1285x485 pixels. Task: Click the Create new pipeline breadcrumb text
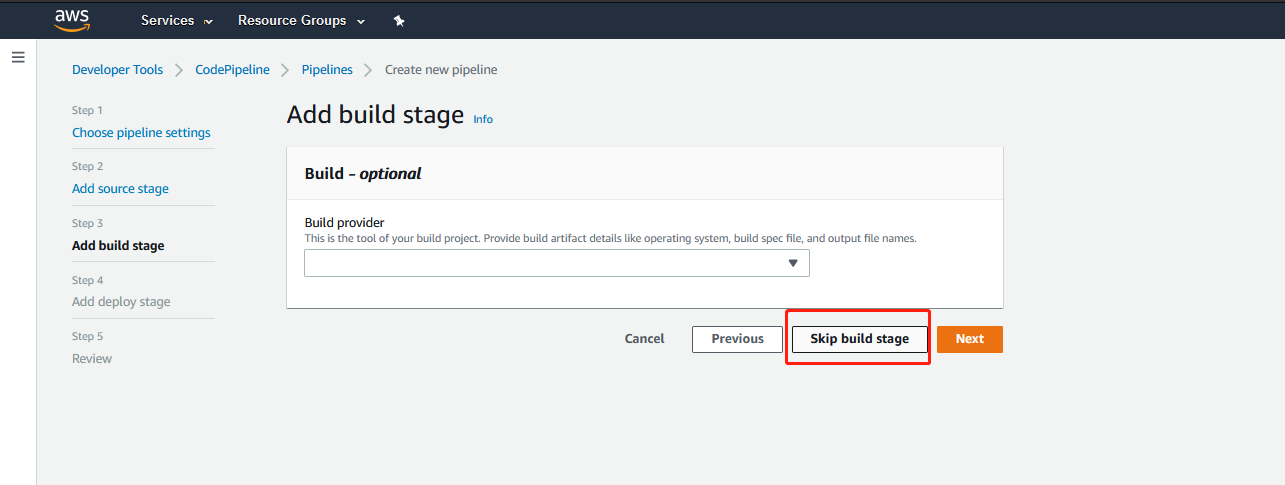click(x=441, y=70)
